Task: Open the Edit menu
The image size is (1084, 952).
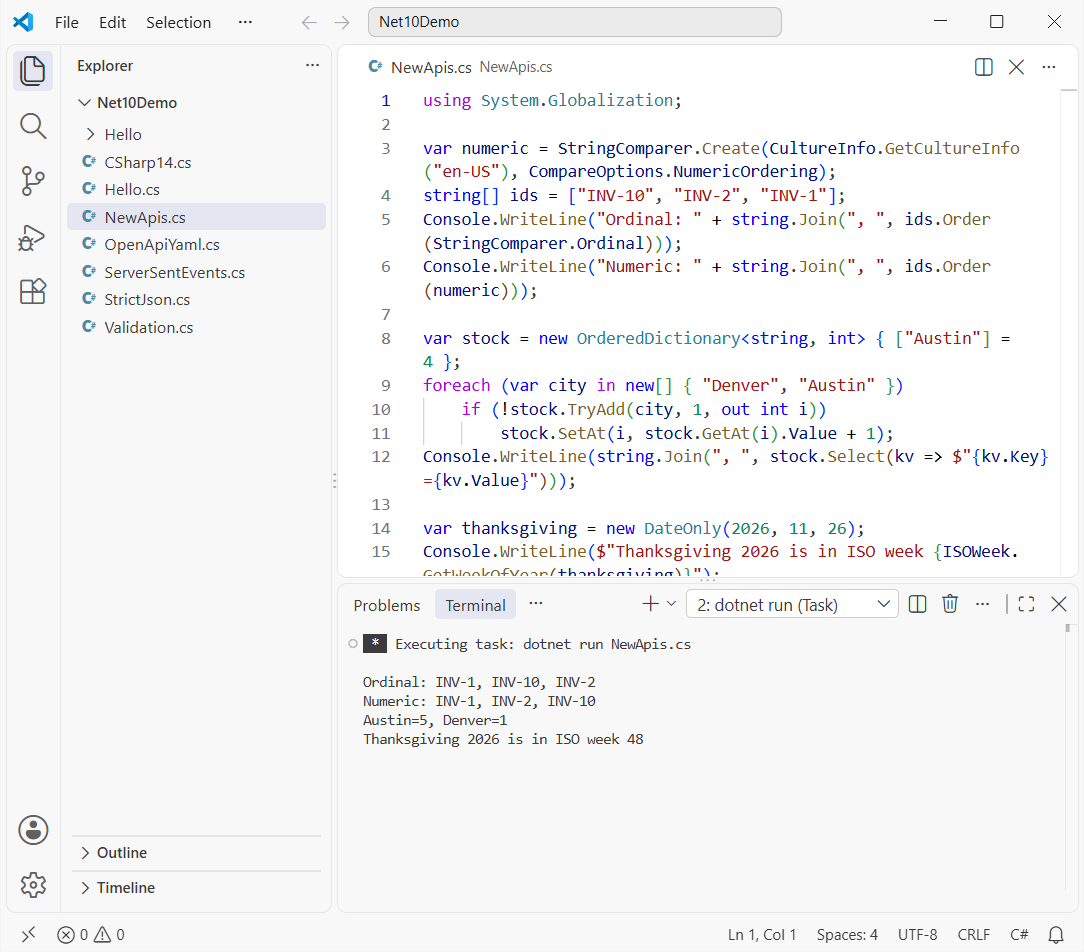Action: pyautogui.click(x=112, y=22)
